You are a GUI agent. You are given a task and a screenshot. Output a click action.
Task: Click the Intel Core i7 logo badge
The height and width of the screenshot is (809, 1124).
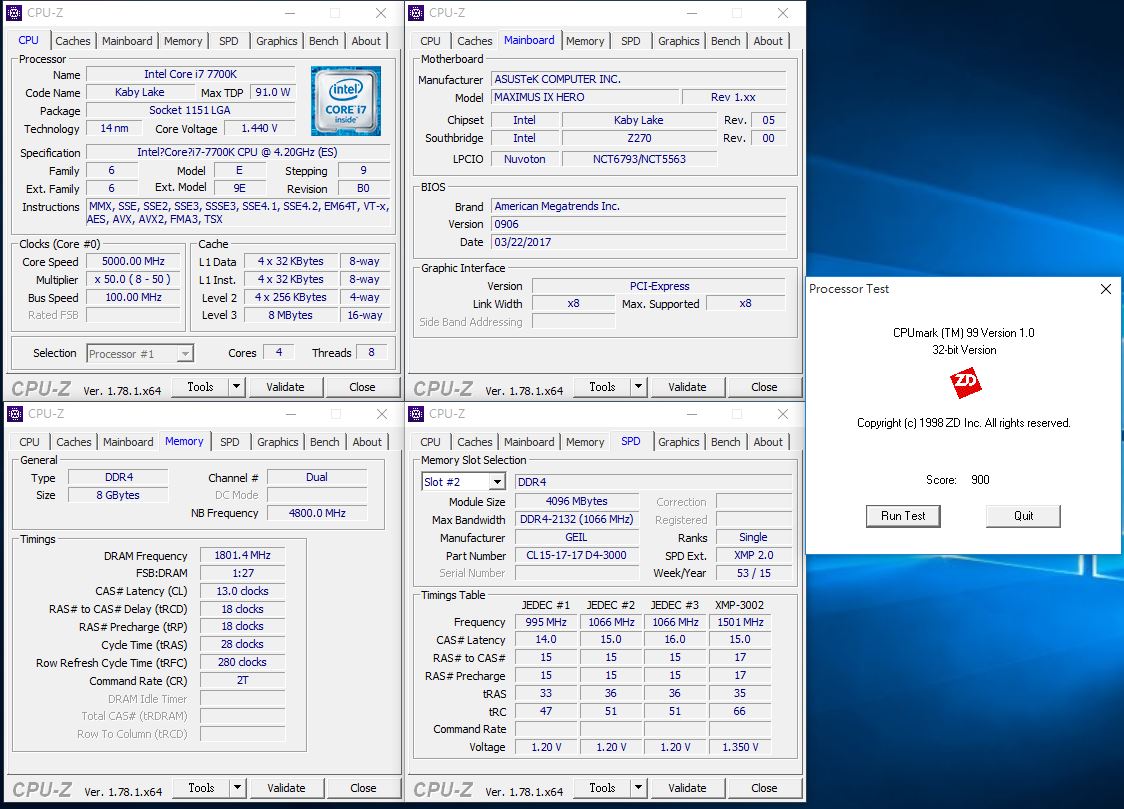pyautogui.click(x=346, y=100)
